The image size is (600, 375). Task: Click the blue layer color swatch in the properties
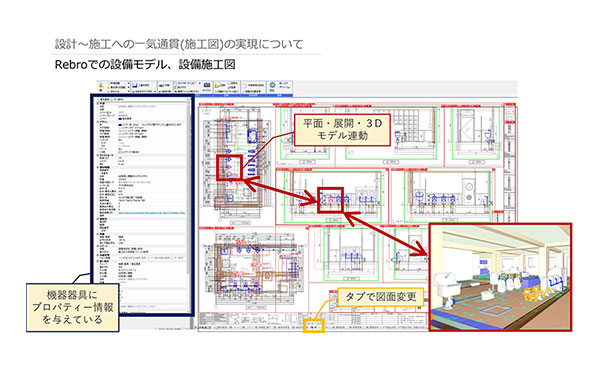point(120,125)
